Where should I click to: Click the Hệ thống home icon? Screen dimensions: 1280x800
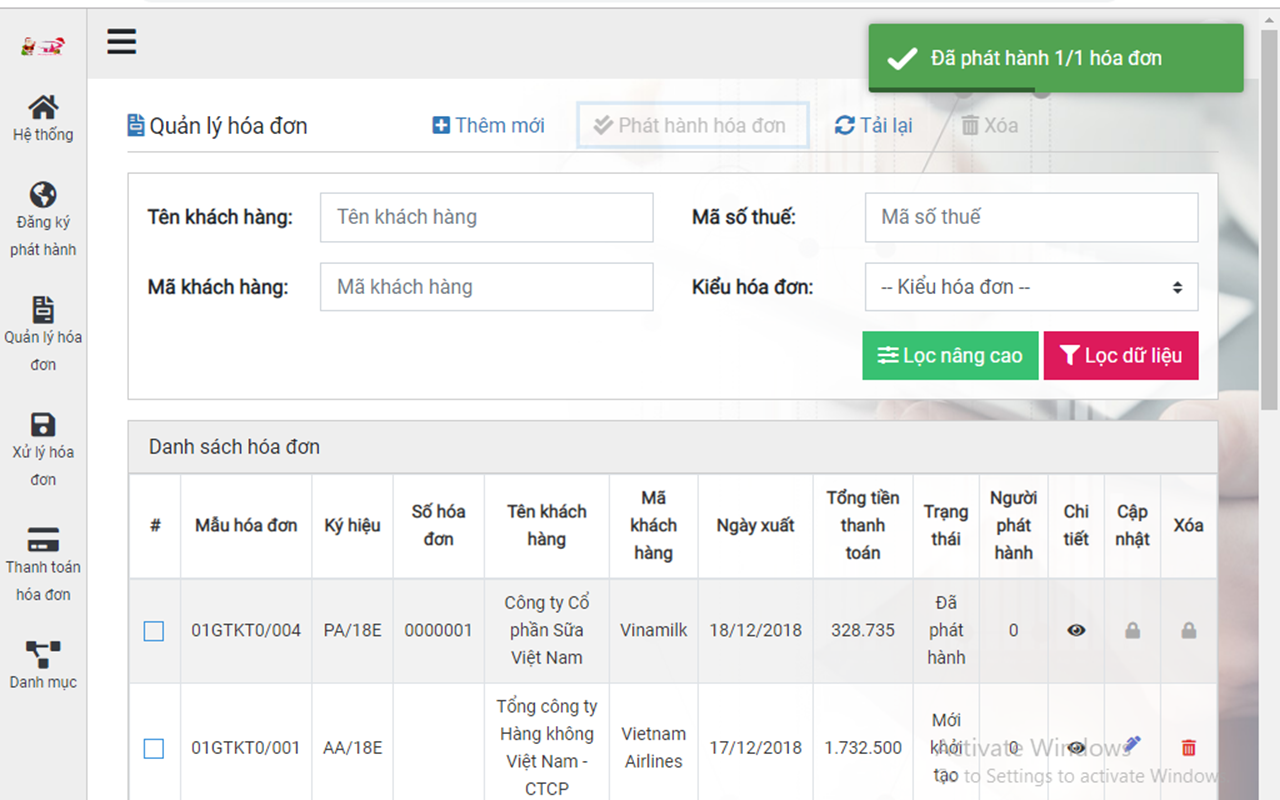pos(43,108)
